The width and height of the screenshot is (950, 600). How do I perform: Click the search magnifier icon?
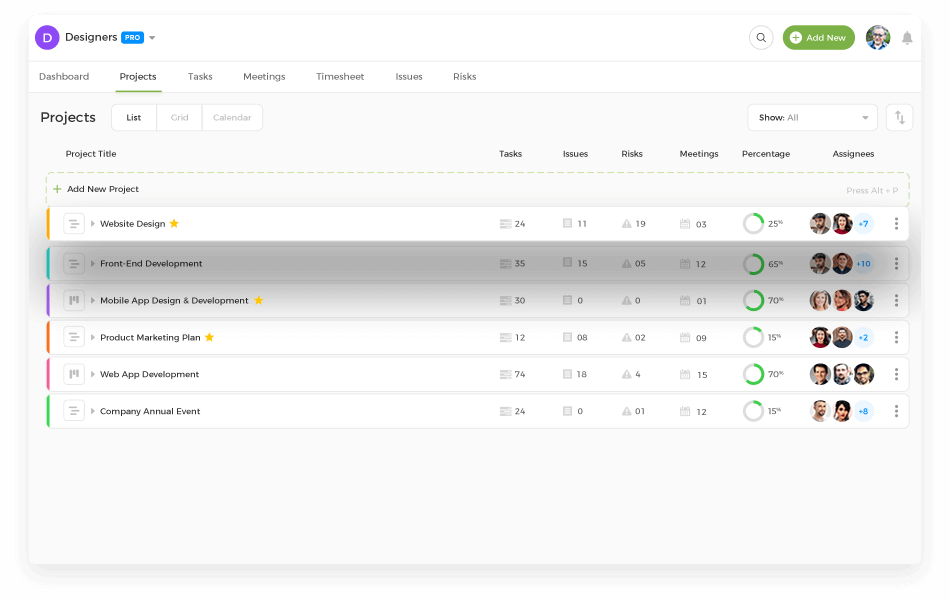761,38
